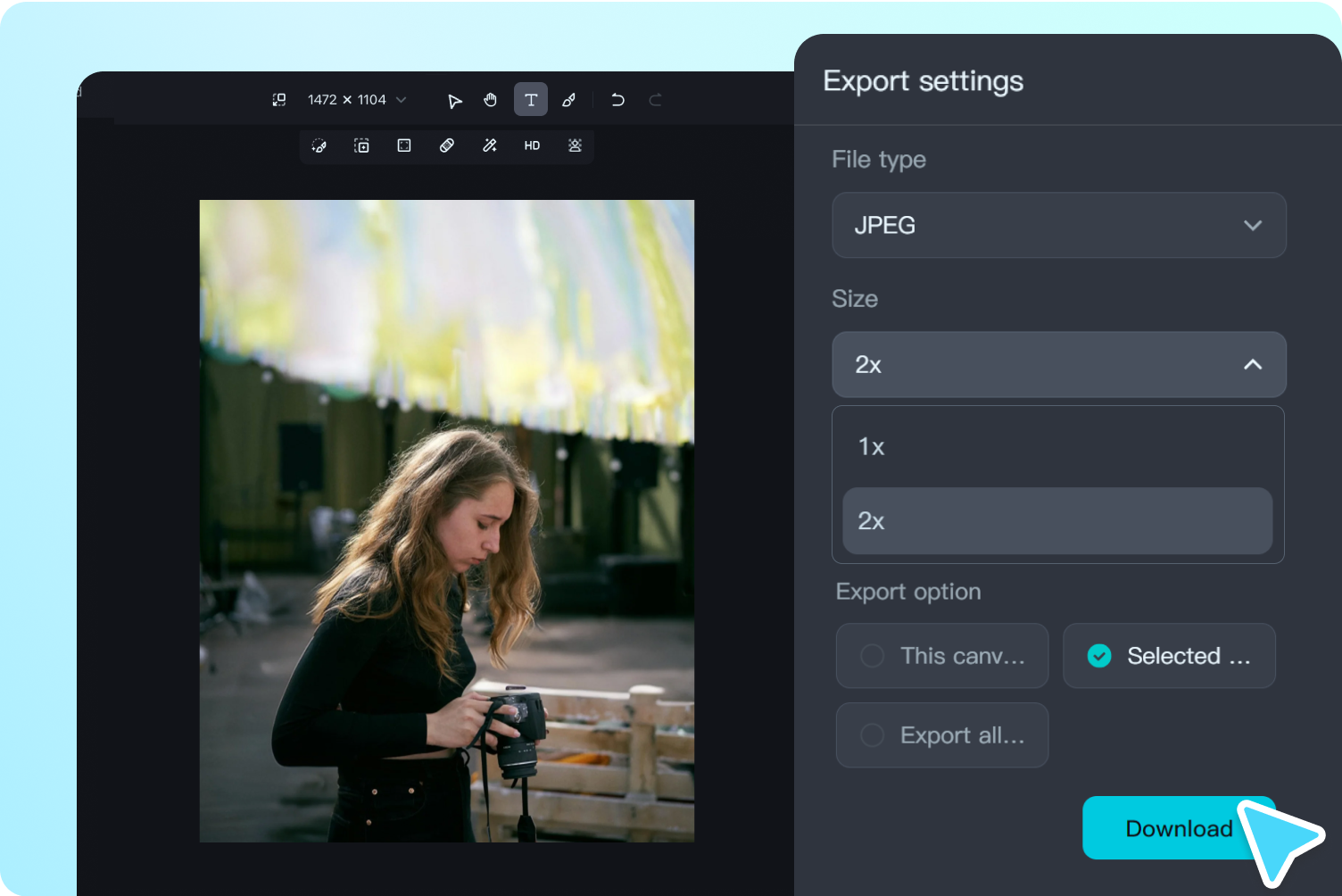This screenshot has width=1342, height=896.
Task: Choose 2x from the size list
Action: (1057, 521)
